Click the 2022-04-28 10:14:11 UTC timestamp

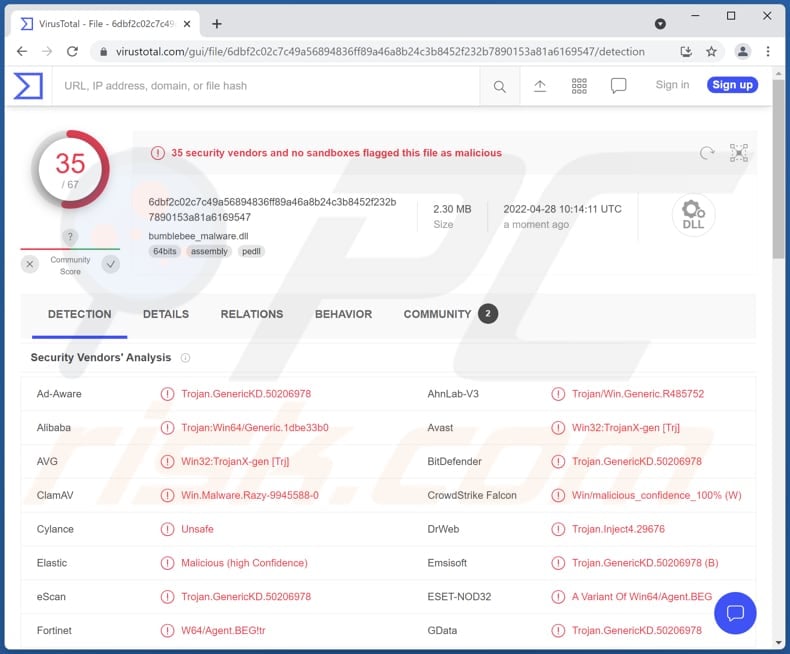click(562, 209)
